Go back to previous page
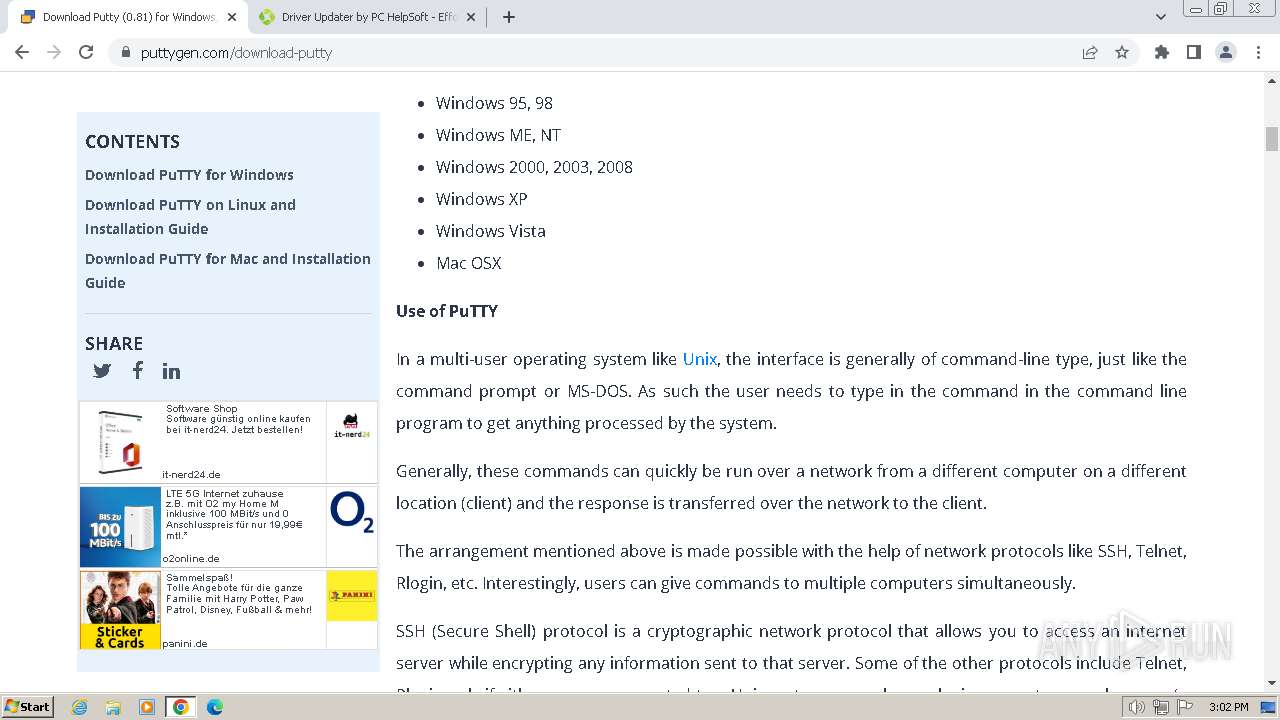 pos(22,52)
